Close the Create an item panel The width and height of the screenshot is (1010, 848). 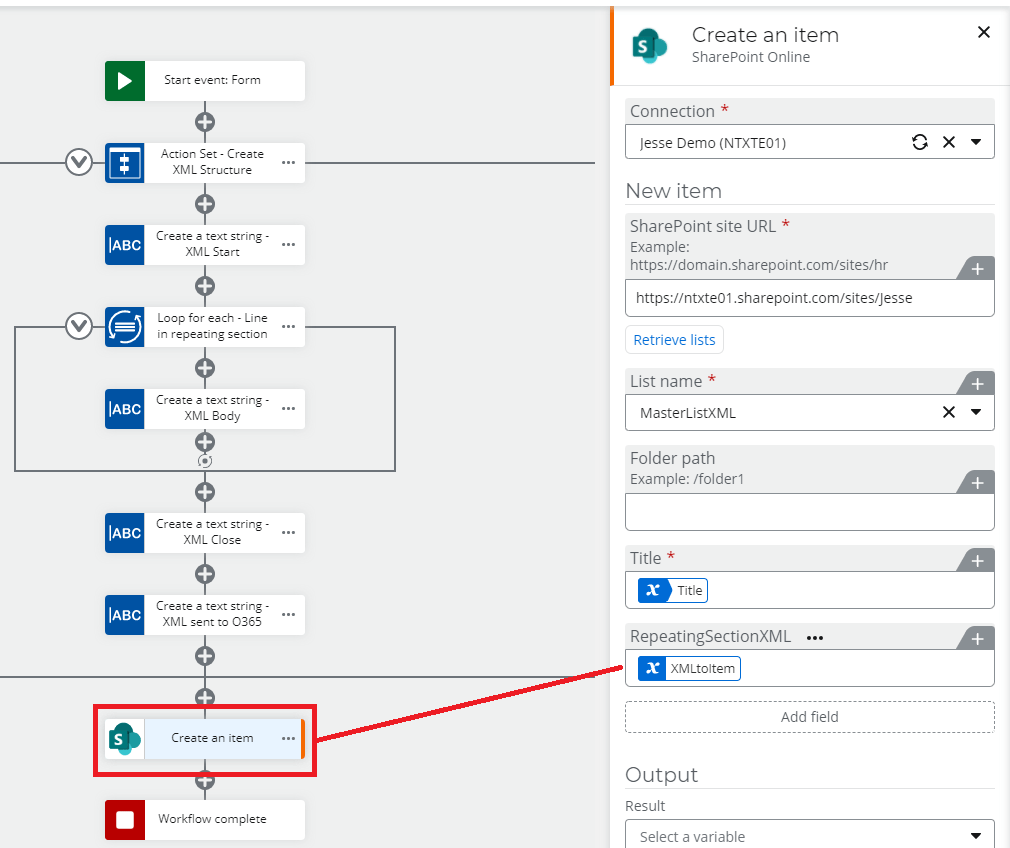point(984,33)
